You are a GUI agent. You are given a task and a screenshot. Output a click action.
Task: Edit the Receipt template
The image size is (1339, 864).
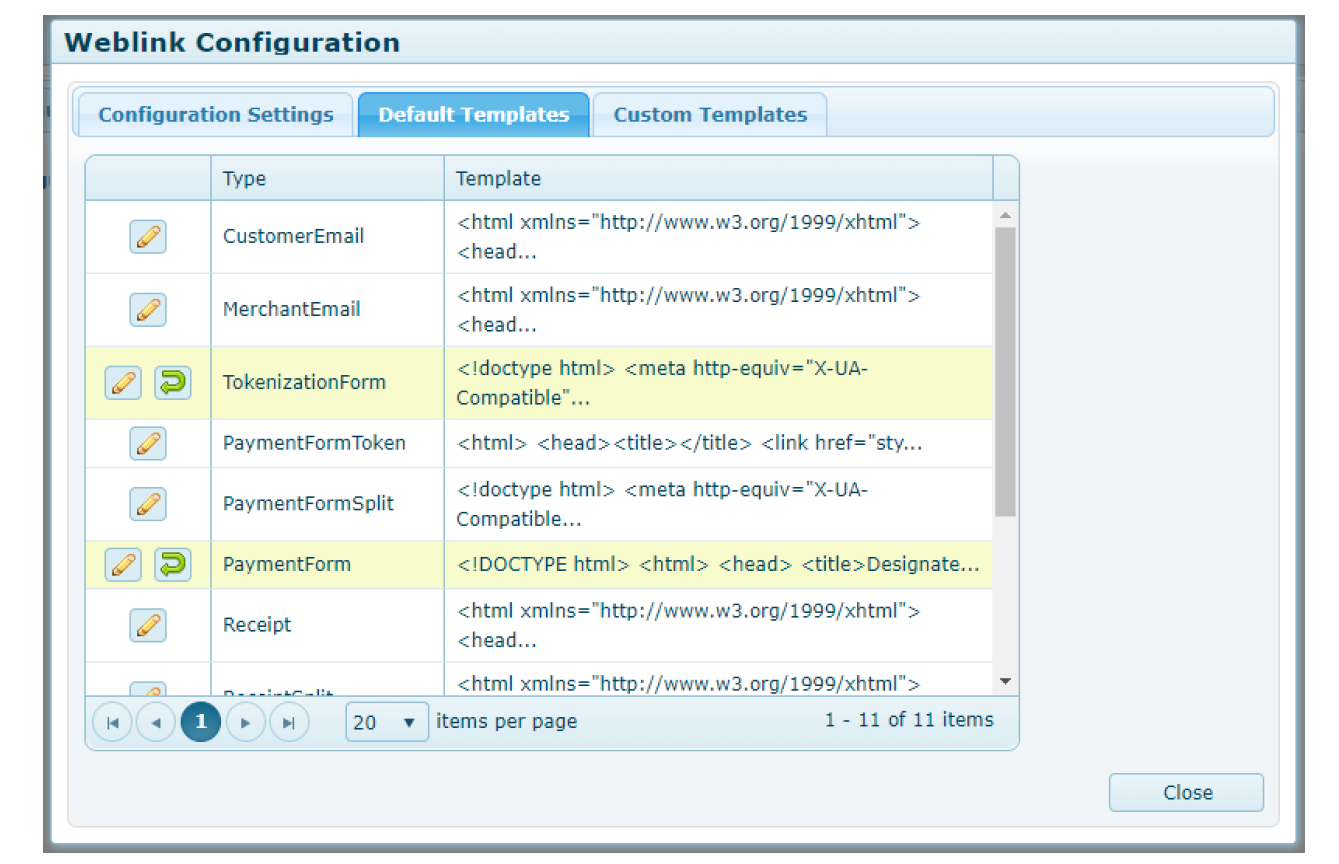tap(147, 625)
